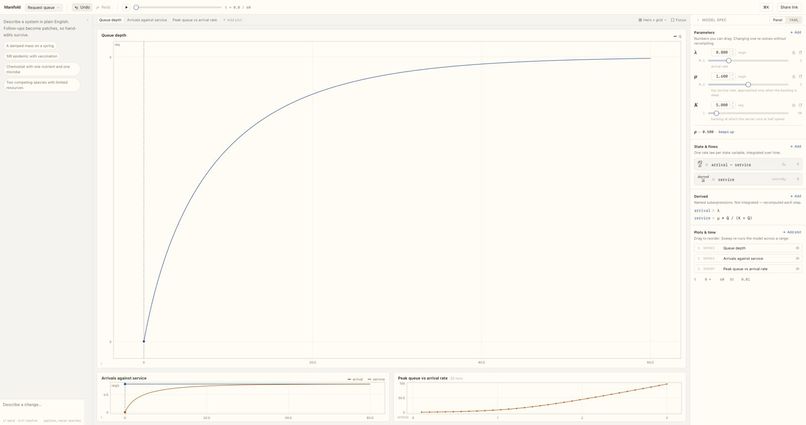Click the lock icon on the K row
Viewport: 806px width, 425px height.
[793, 105]
